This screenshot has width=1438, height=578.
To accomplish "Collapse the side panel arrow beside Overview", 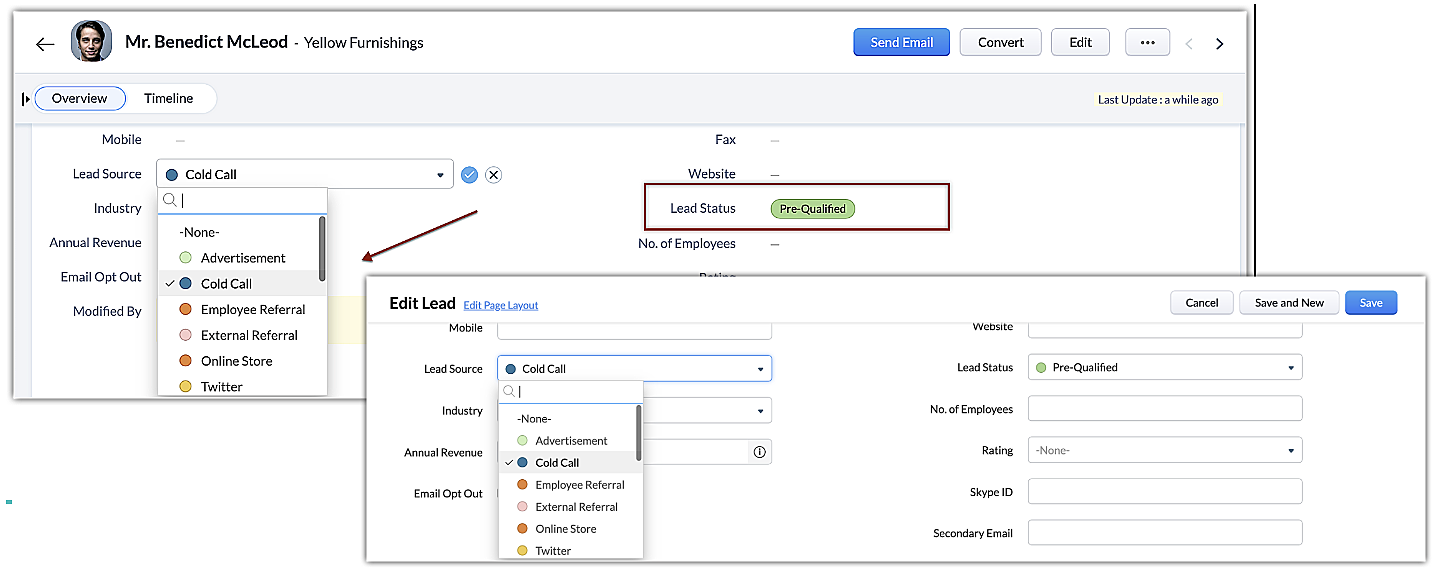I will (x=26, y=99).
